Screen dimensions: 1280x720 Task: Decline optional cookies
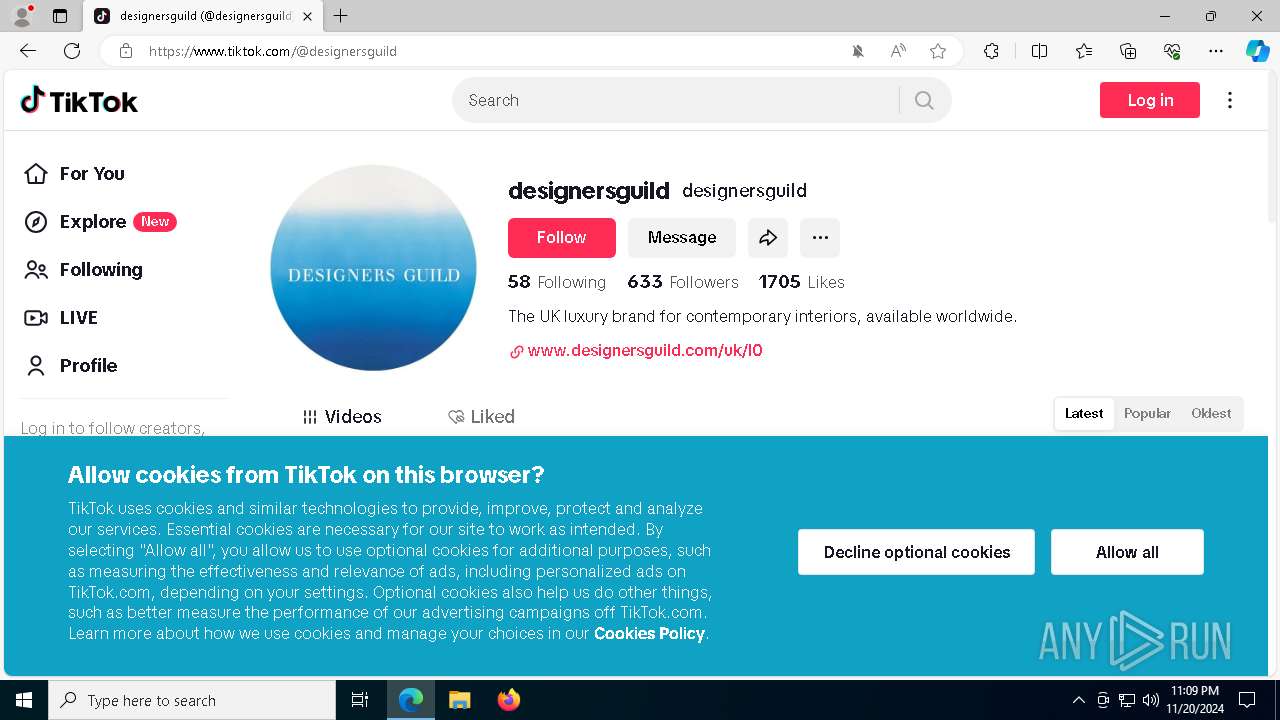point(916,552)
